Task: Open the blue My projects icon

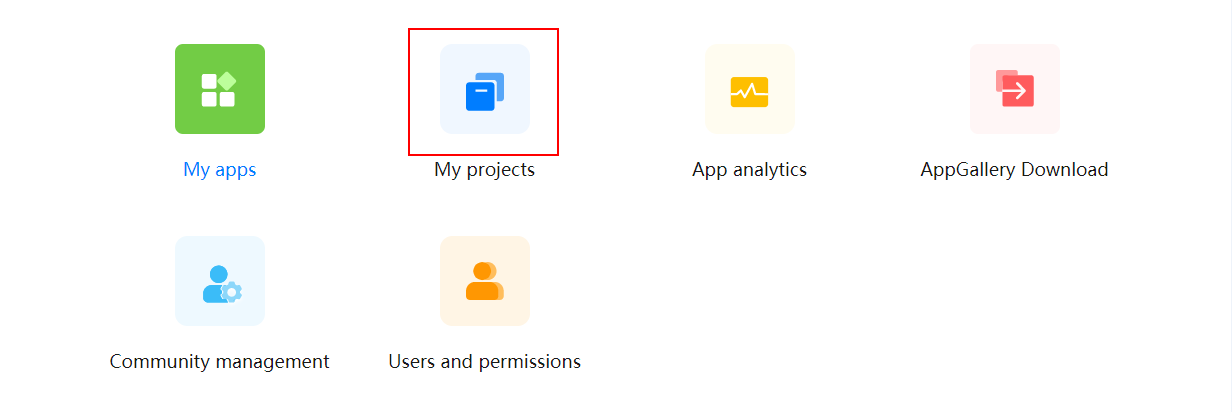Action: tap(485, 90)
